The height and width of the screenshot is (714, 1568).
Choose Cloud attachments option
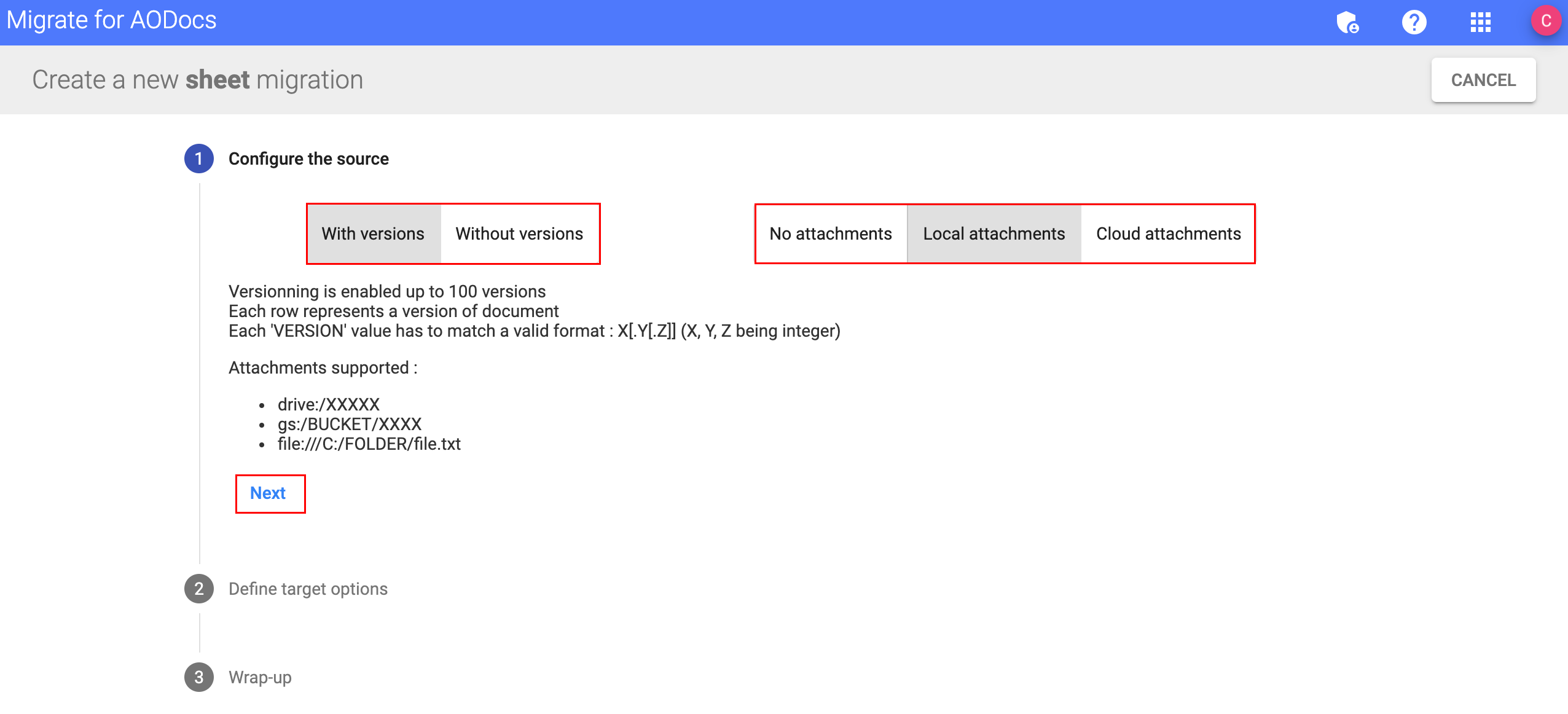coord(1168,234)
